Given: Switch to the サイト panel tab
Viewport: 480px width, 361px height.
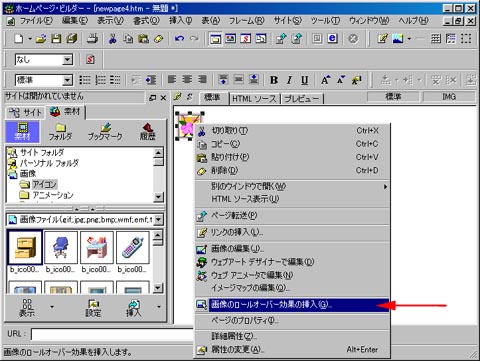Looking at the screenshot, I should pos(25,113).
